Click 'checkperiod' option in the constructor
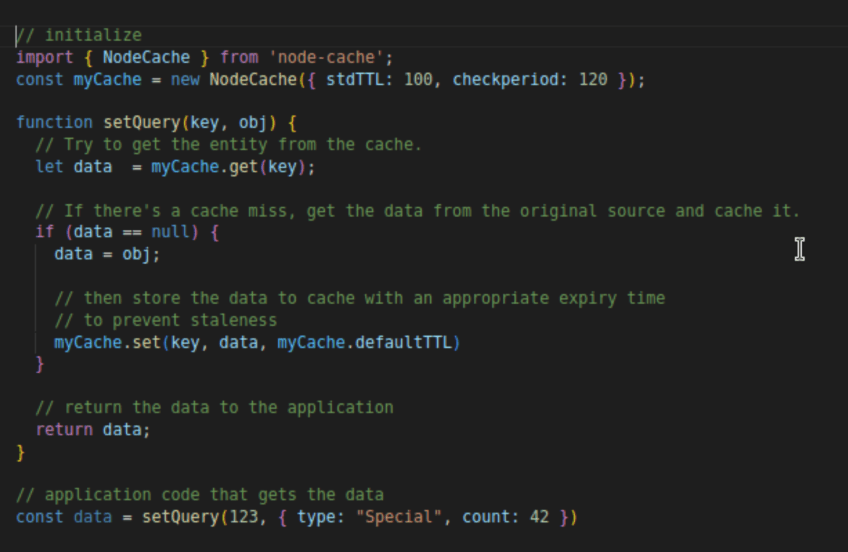The height and width of the screenshot is (552, 848). [505, 79]
